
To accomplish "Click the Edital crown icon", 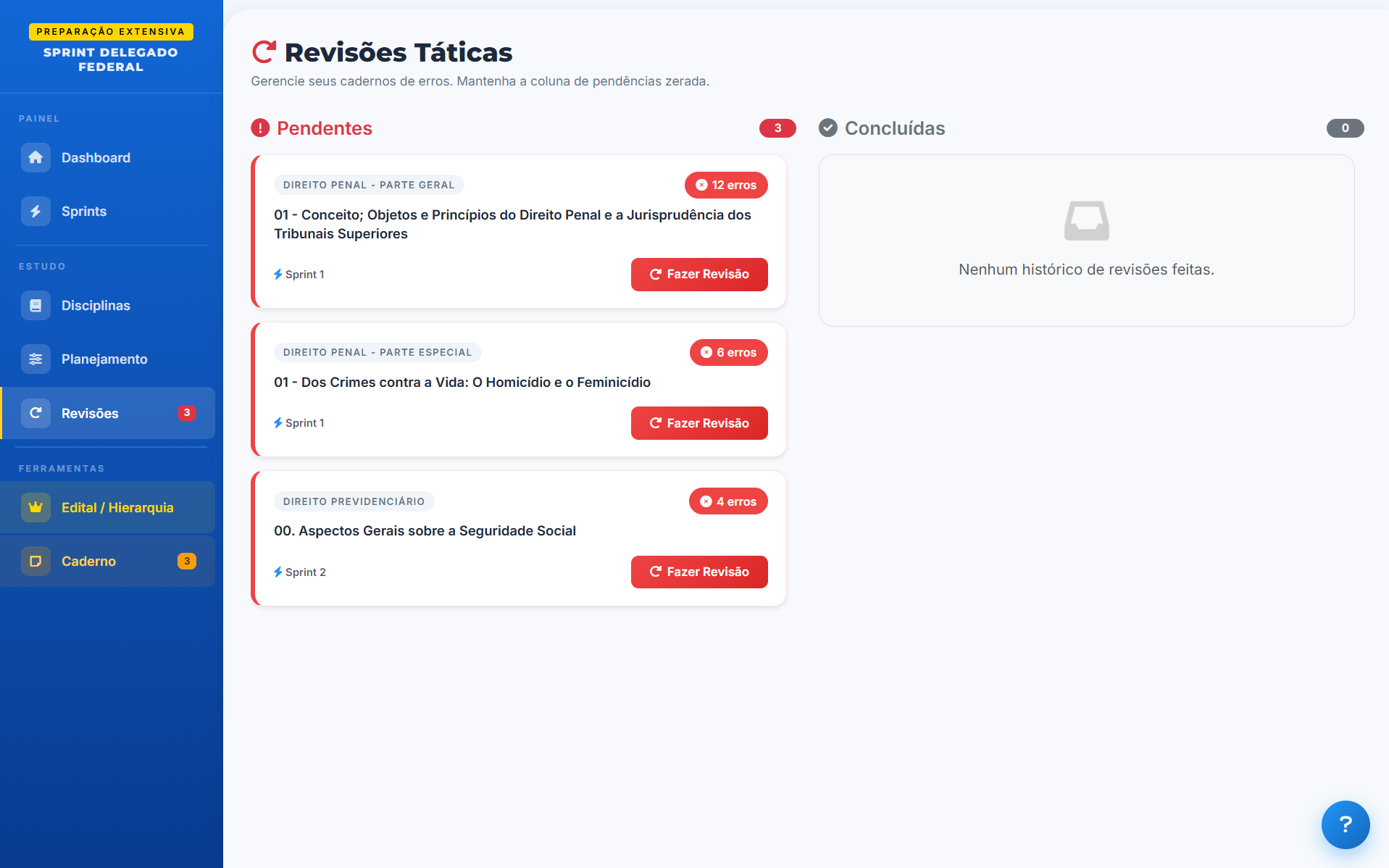I will pos(36,507).
